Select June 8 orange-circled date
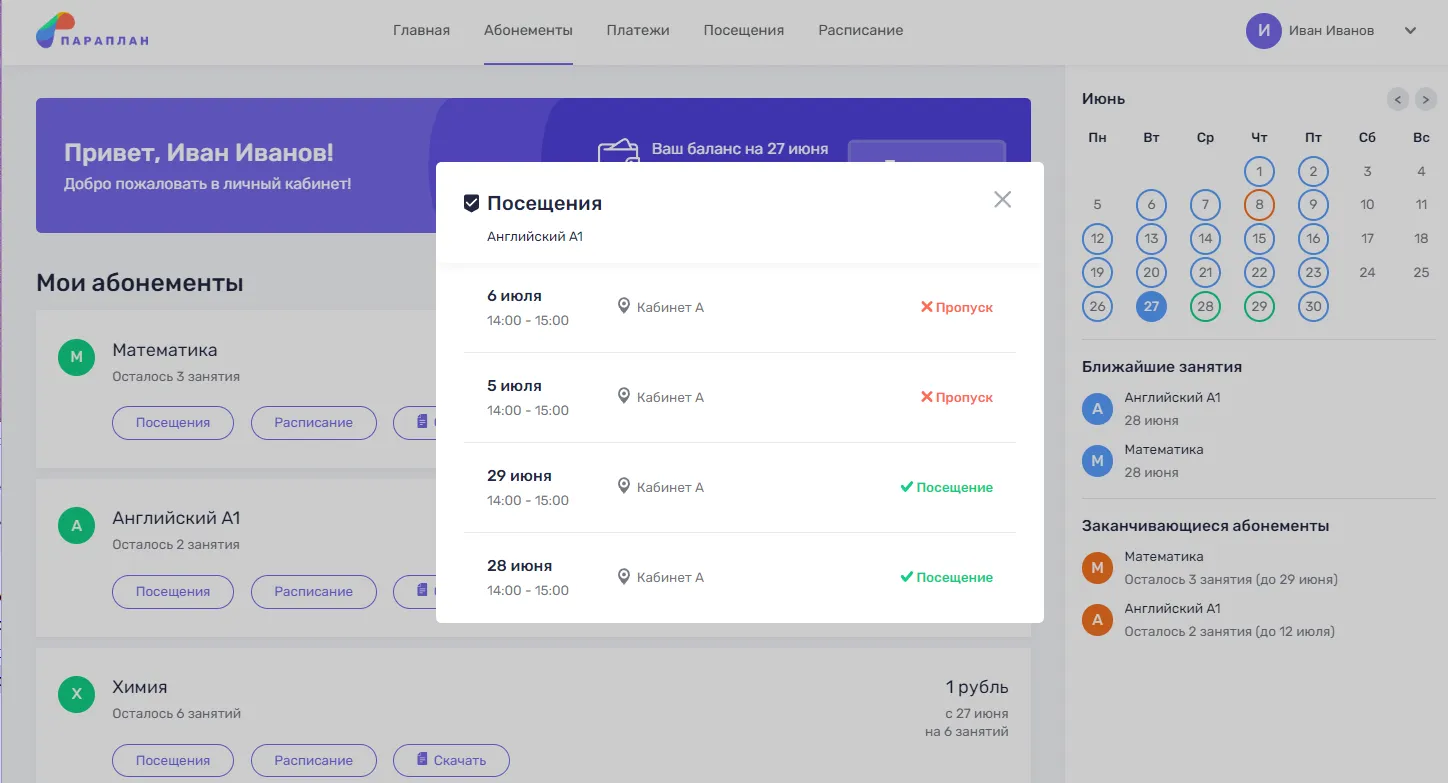Viewport: 1448px width, 783px height. pos(1259,205)
